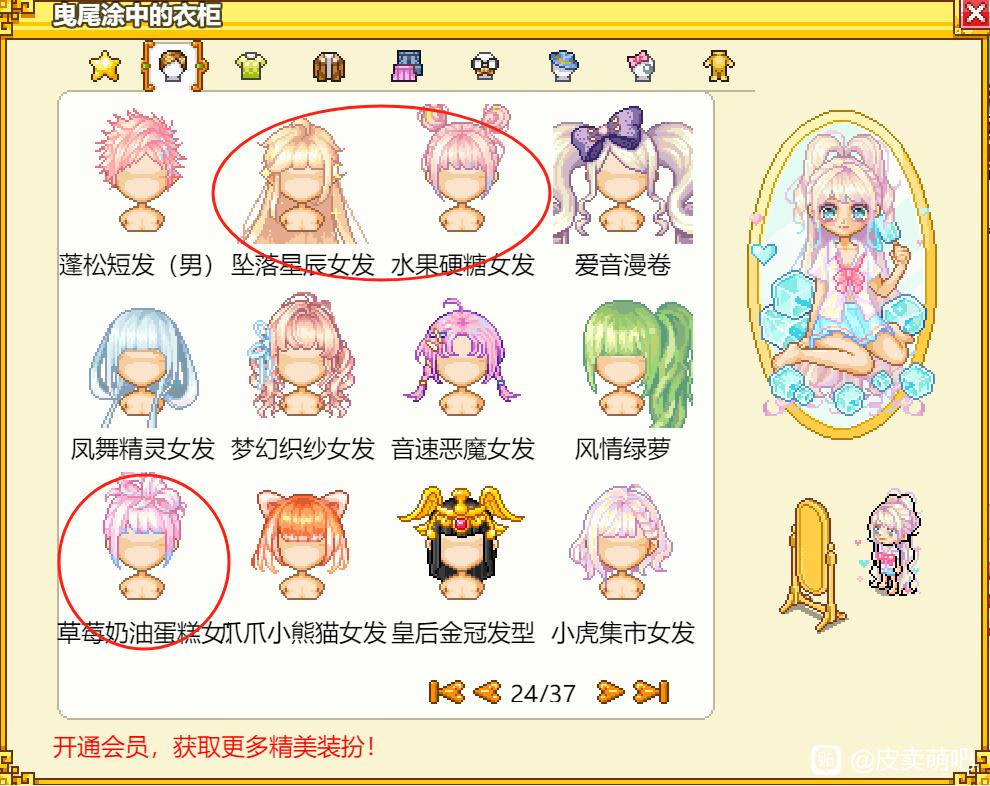This screenshot has width=990, height=786.
Task: Go to the first wardrobe page
Action: pyautogui.click(x=446, y=692)
